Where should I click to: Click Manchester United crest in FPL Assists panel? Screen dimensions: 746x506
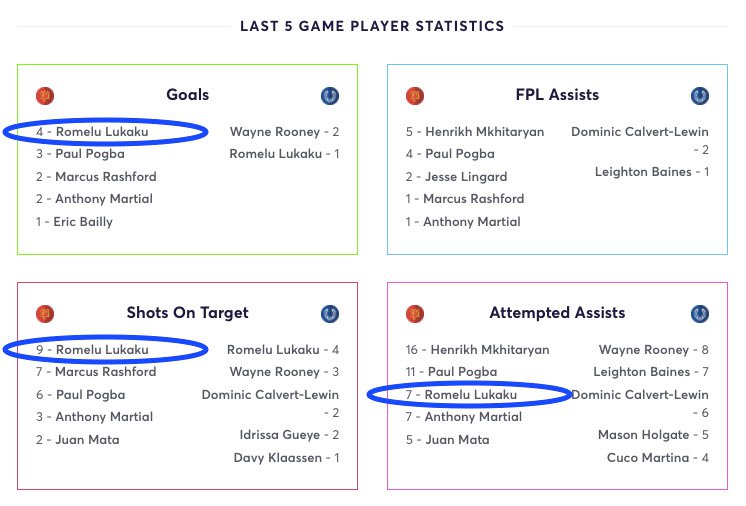[415, 96]
